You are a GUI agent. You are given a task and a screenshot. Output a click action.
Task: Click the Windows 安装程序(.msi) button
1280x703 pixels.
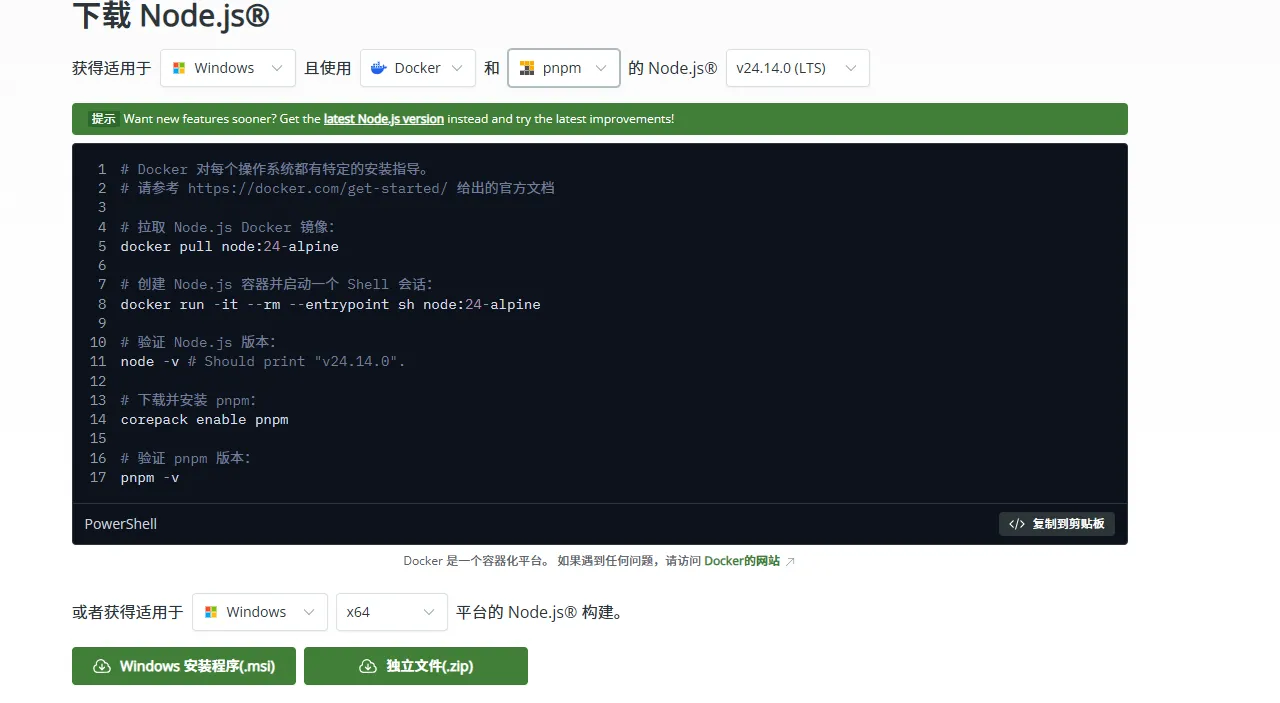coord(183,666)
